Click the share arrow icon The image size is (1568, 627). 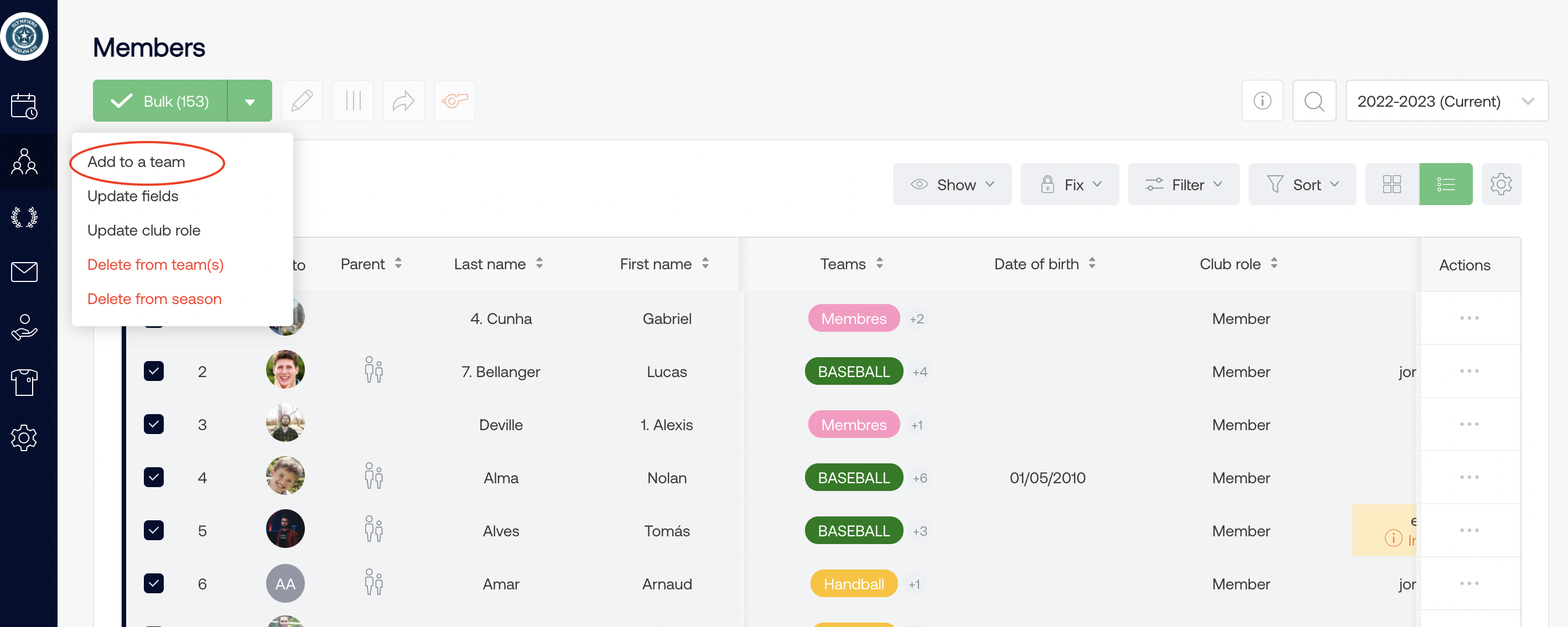[x=403, y=101]
